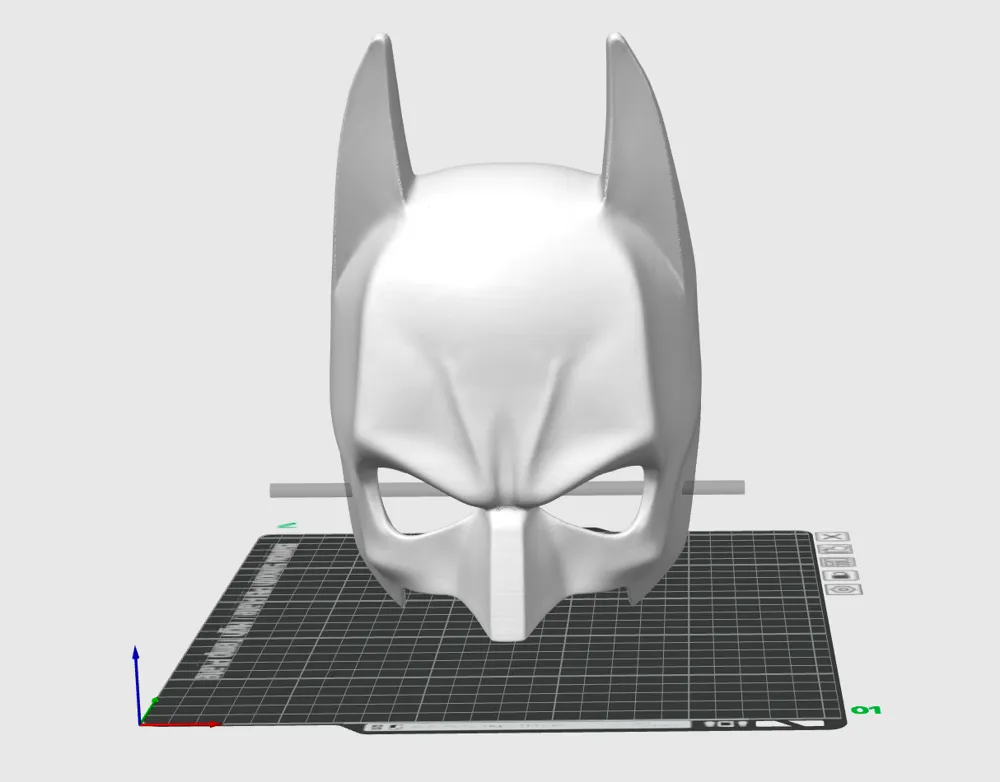Click an empty grid area of build plate
The width and height of the screenshot is (1000, 782).
702,651
